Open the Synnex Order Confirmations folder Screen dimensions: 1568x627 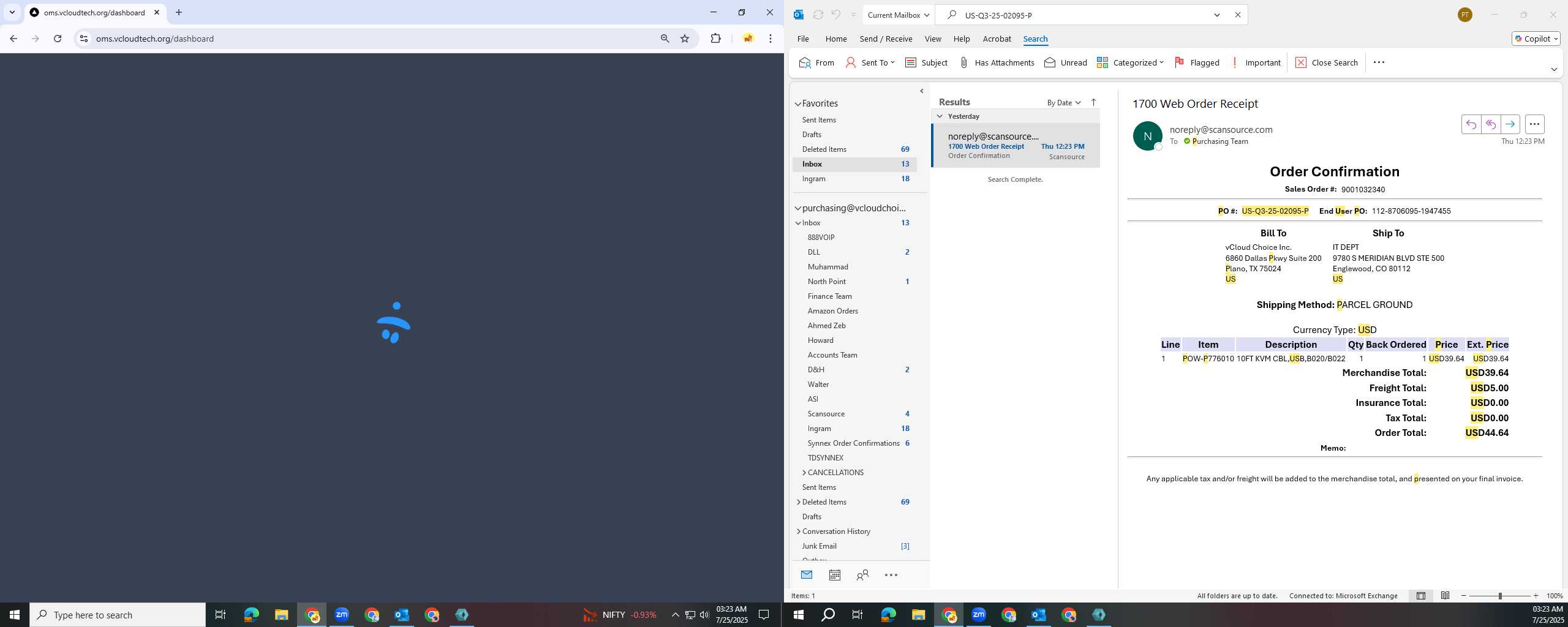(x=855, y=443)
